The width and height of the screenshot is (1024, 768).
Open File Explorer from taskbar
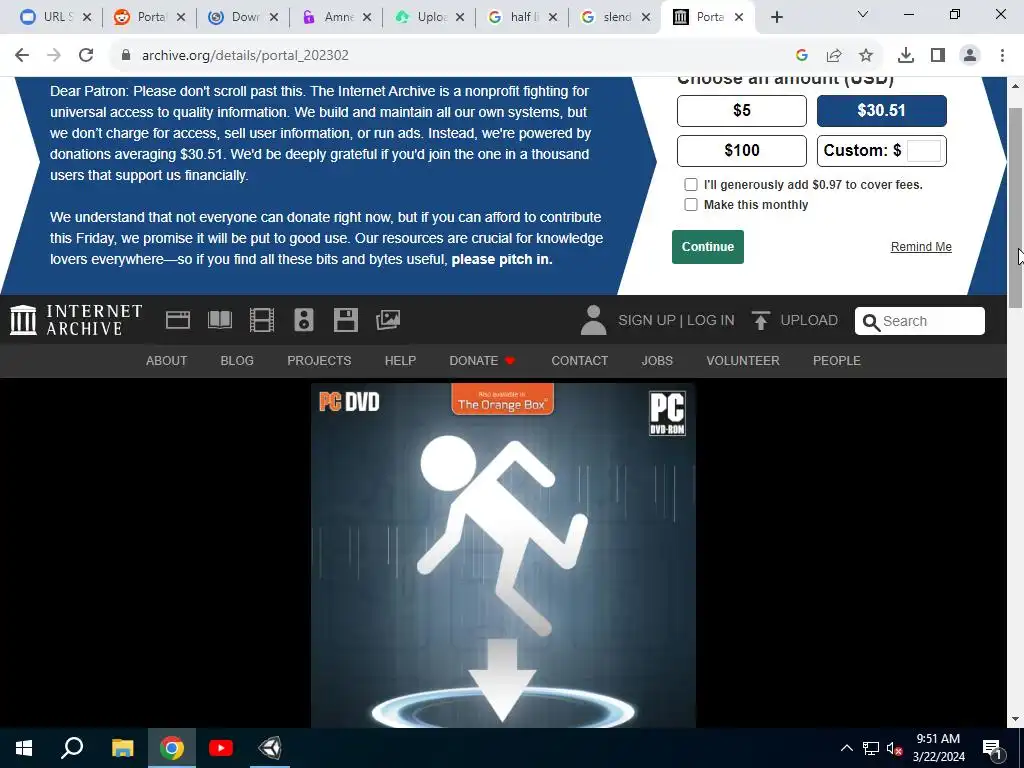[x=122, y=748]
